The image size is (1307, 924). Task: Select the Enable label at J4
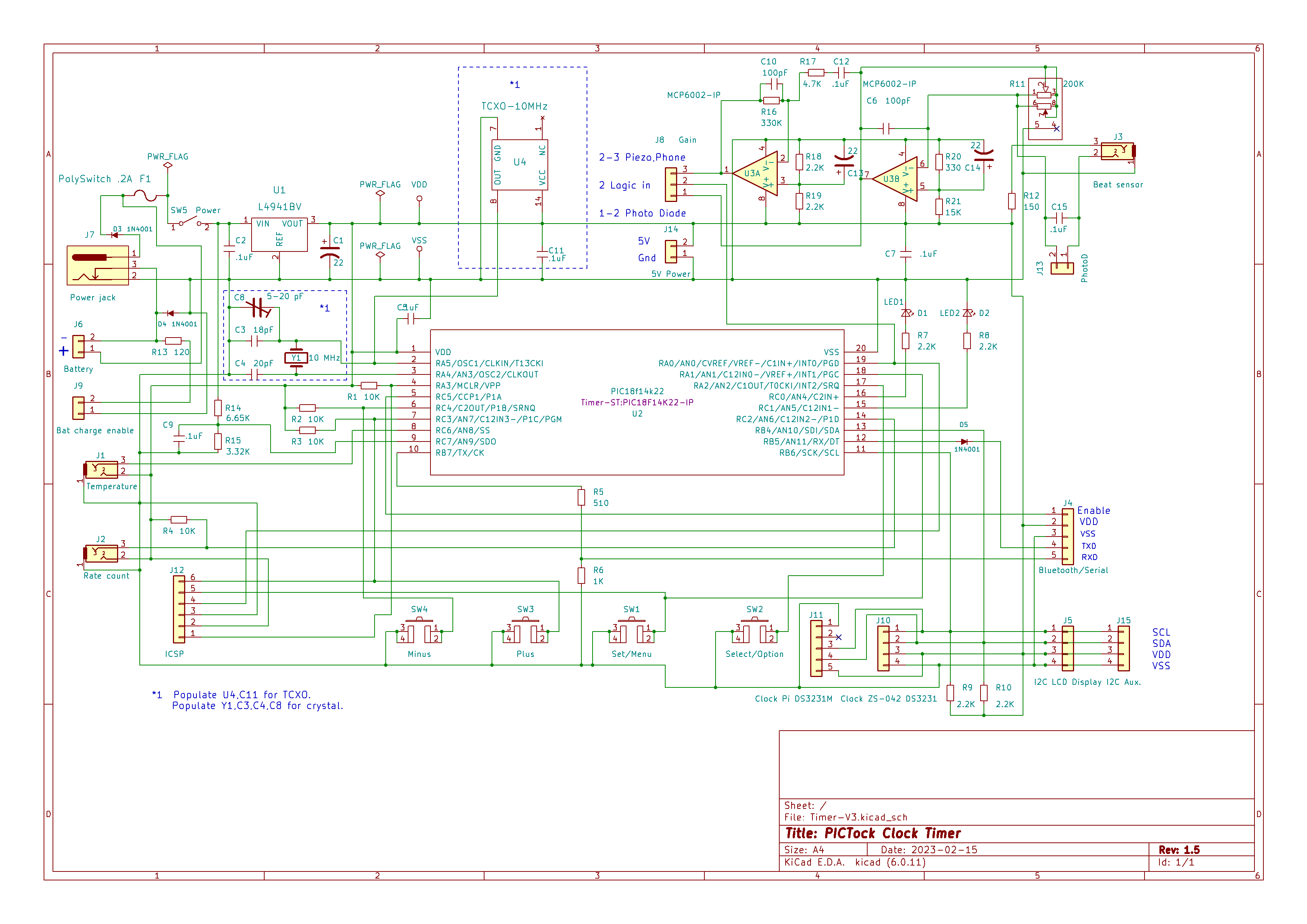1093,511
